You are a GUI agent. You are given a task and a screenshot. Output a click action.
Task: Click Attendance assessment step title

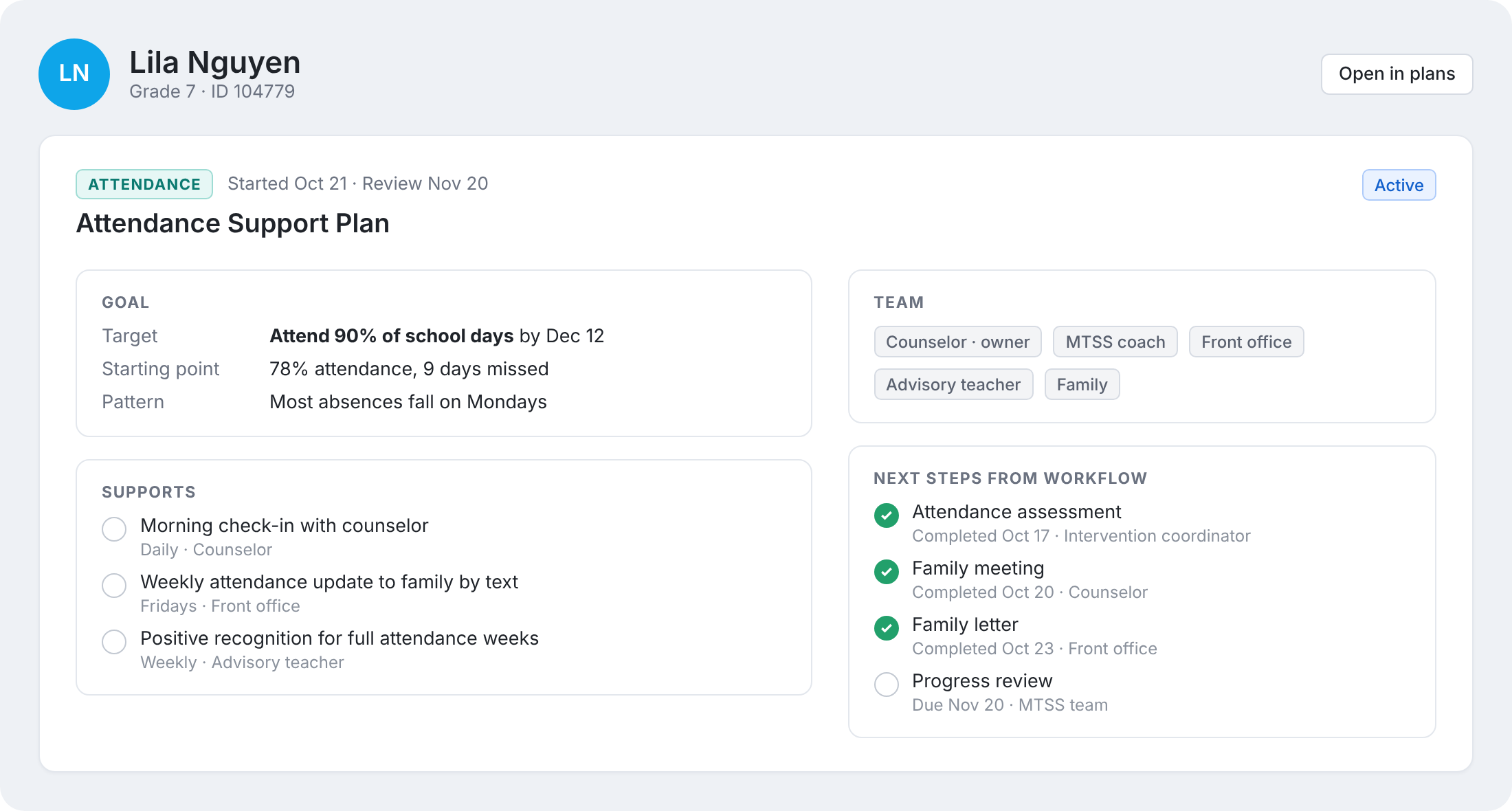[1016, 512]
